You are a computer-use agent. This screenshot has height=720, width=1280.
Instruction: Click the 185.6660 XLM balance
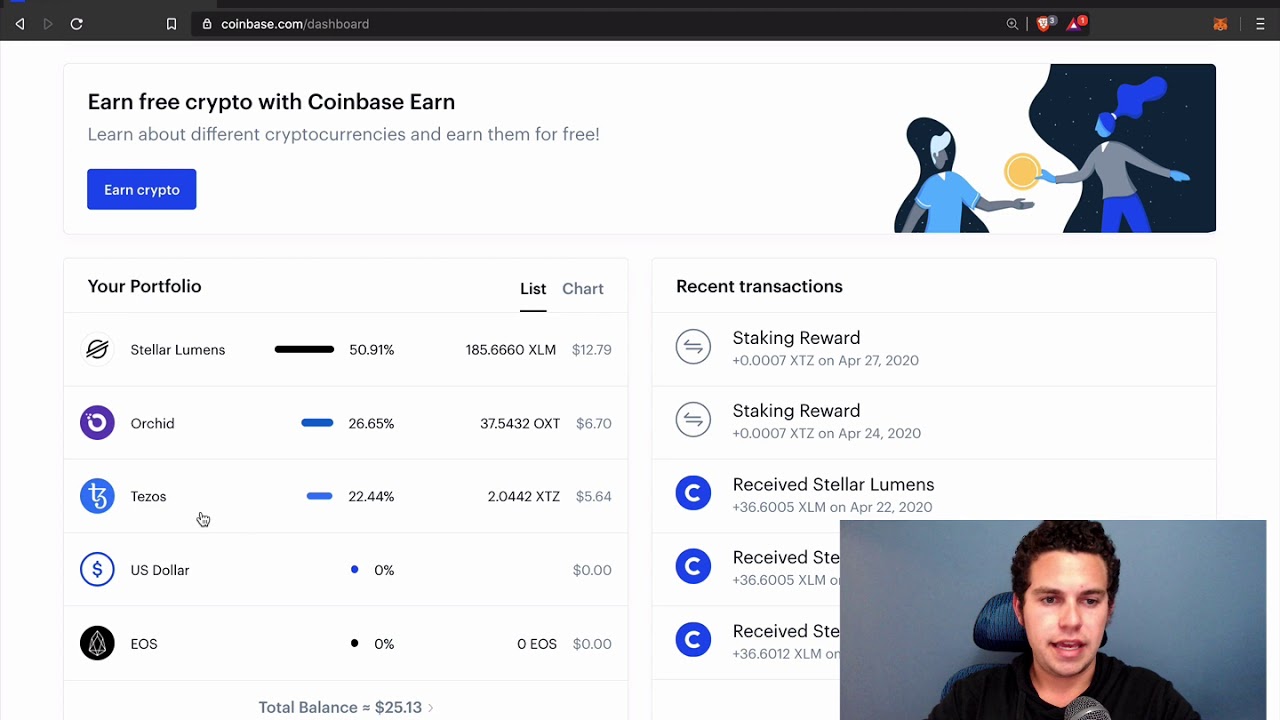point(510,350)
